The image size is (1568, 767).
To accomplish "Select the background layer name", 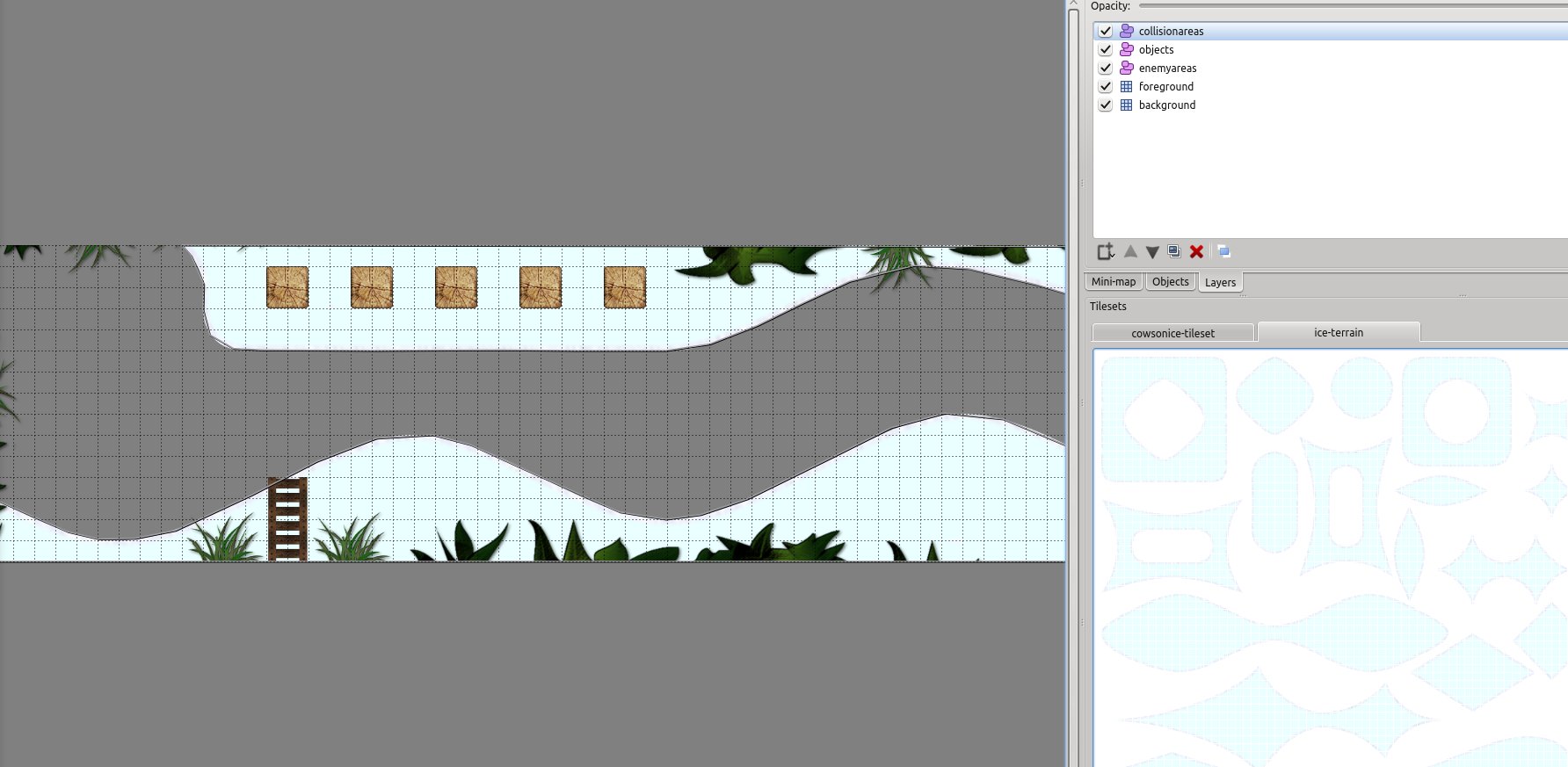I will tap(1166, 105).
